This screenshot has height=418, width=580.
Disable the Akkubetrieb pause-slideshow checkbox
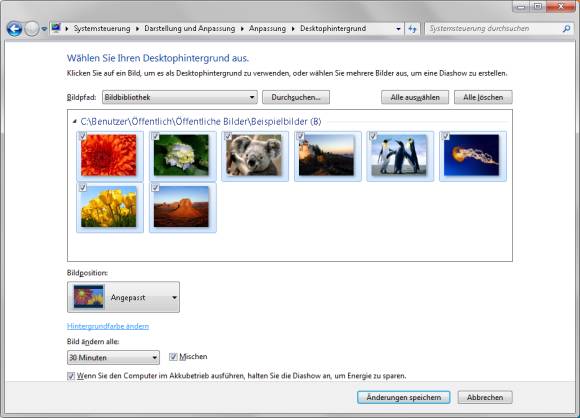(71, 376)
